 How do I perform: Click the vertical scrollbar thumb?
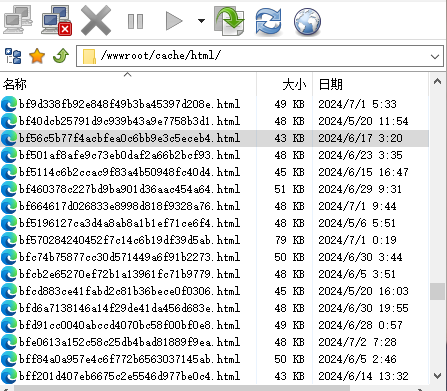[437, 292]
